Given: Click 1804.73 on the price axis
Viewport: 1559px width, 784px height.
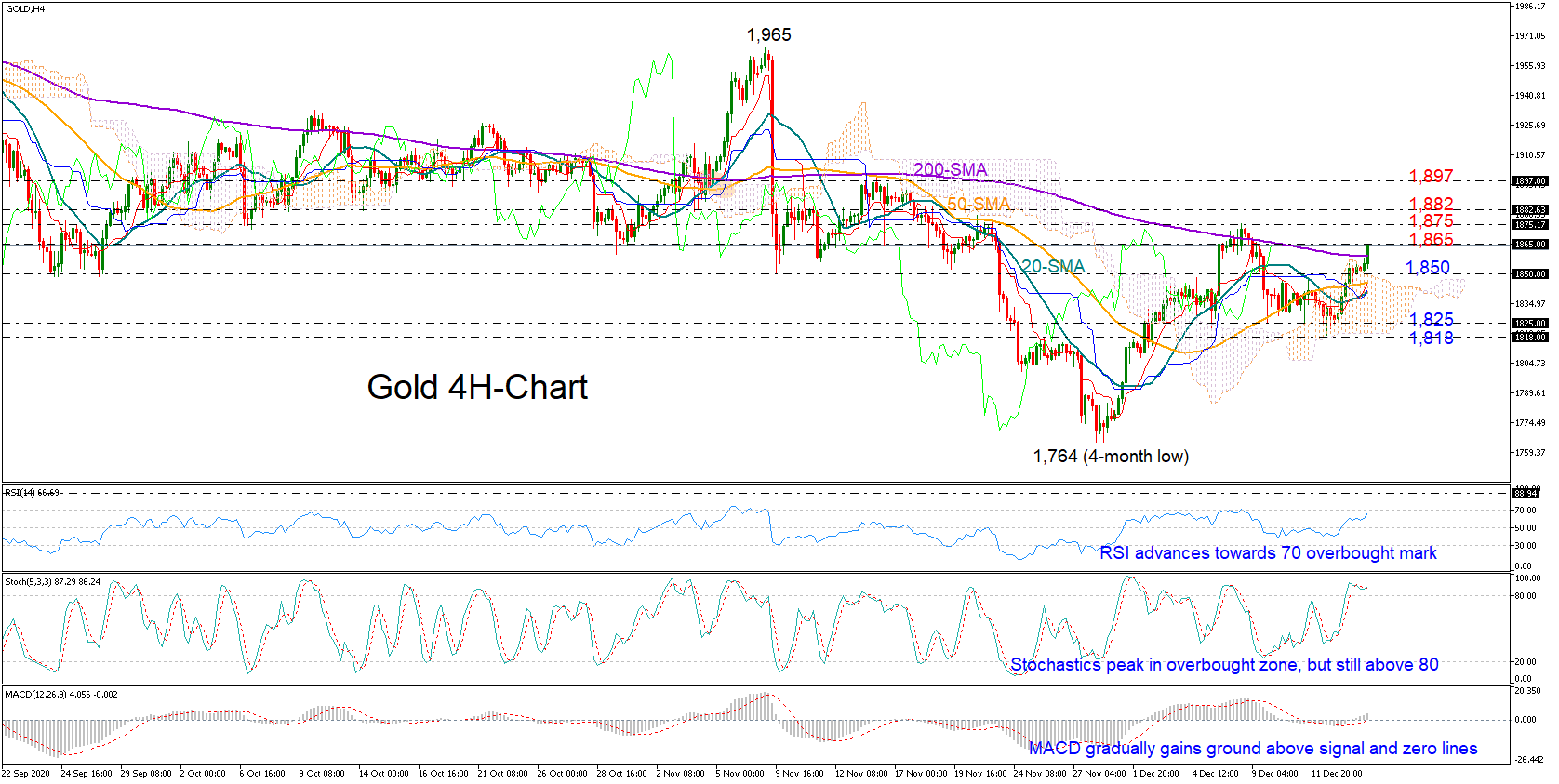Looking at the screenshot, I should click(x=1530, y=364).
